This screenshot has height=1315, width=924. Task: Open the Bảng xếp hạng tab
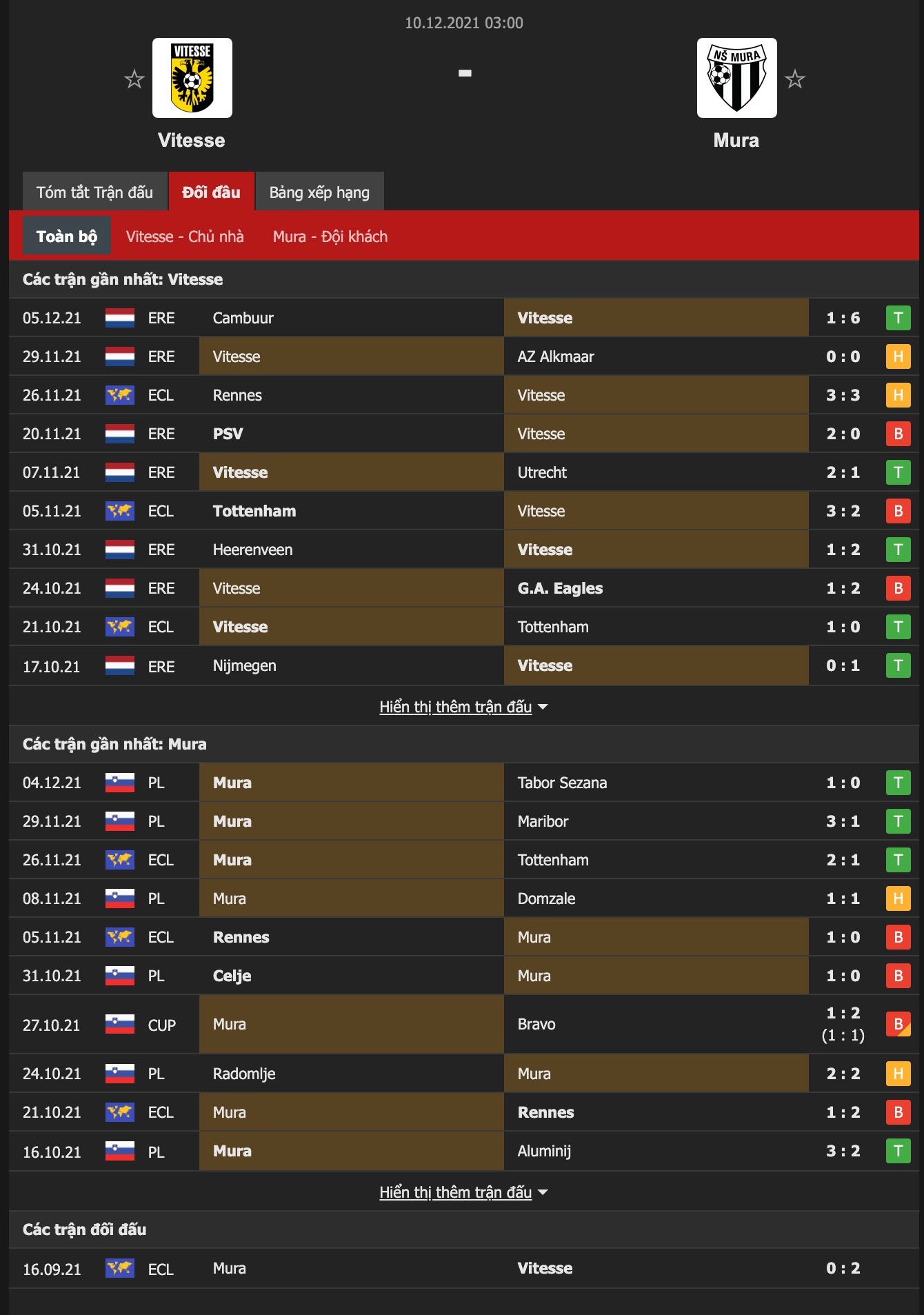pos(320,192)
